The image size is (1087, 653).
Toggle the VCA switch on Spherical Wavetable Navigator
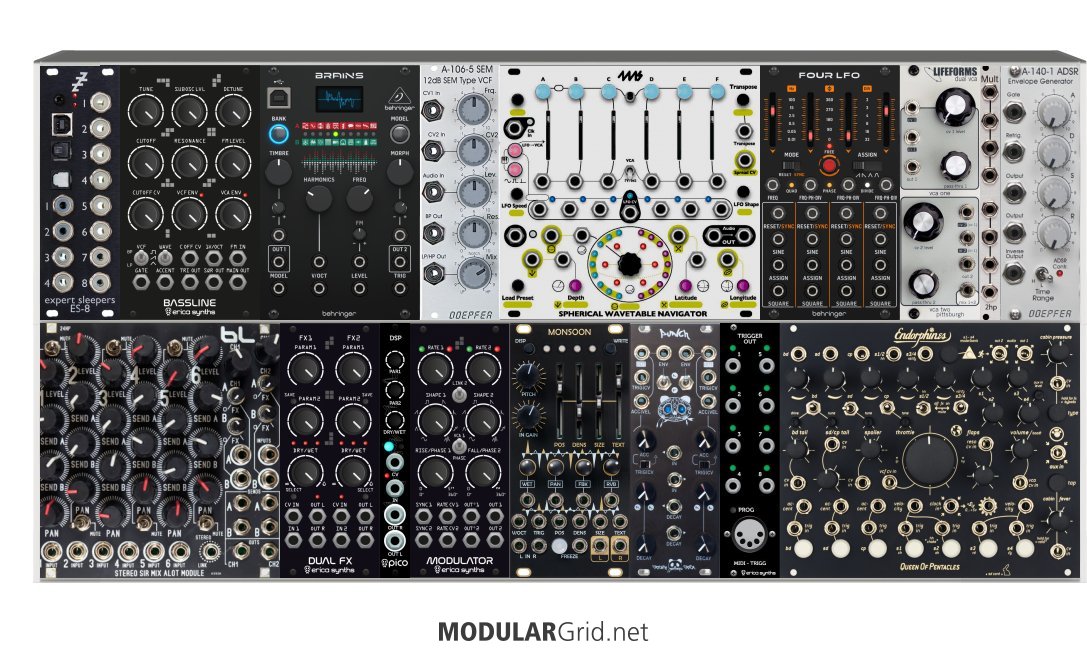[630, 171]
